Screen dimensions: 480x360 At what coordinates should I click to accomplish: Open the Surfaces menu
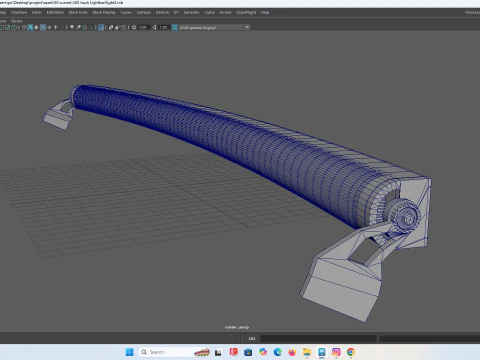pyautogui.click(x=144, y=12)
